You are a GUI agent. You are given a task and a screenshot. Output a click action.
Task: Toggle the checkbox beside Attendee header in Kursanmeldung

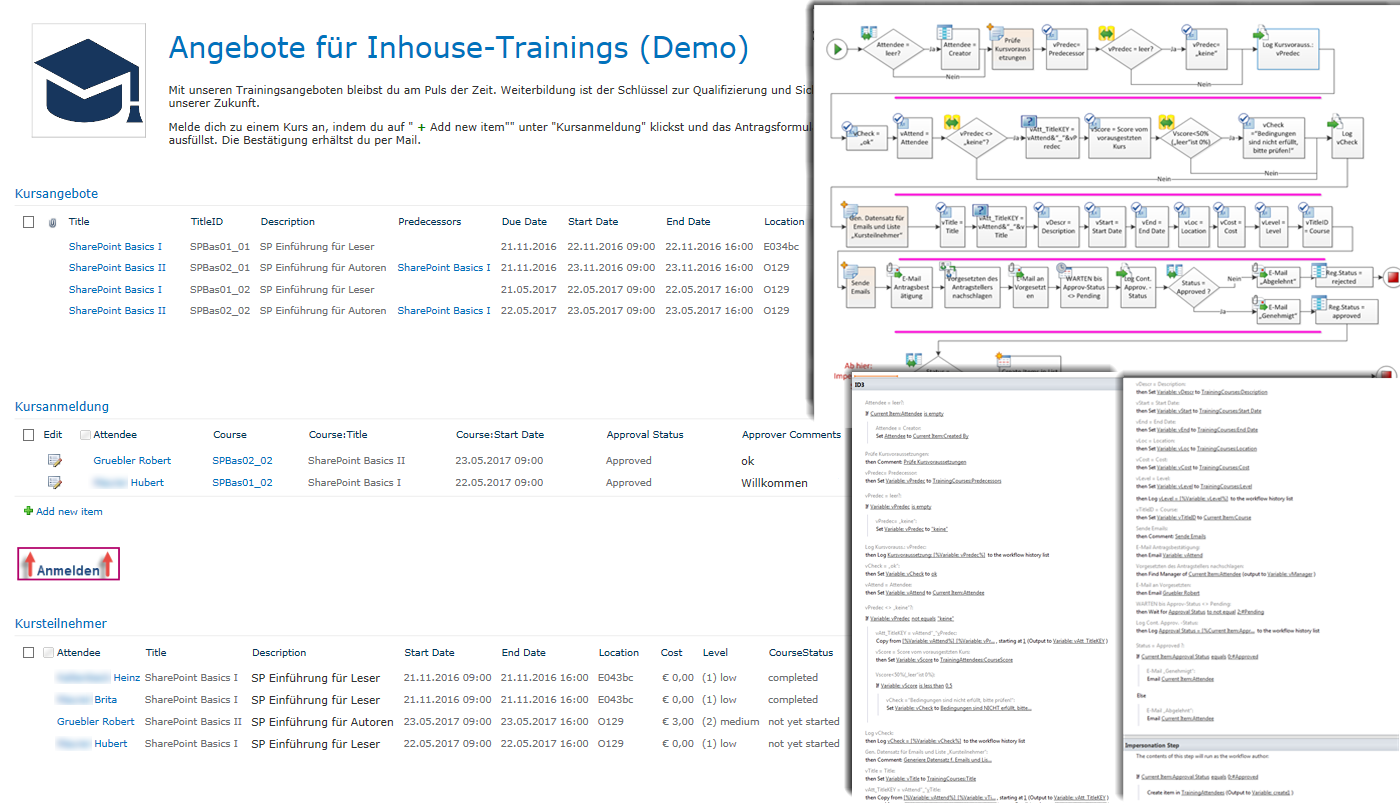point(85,435)
